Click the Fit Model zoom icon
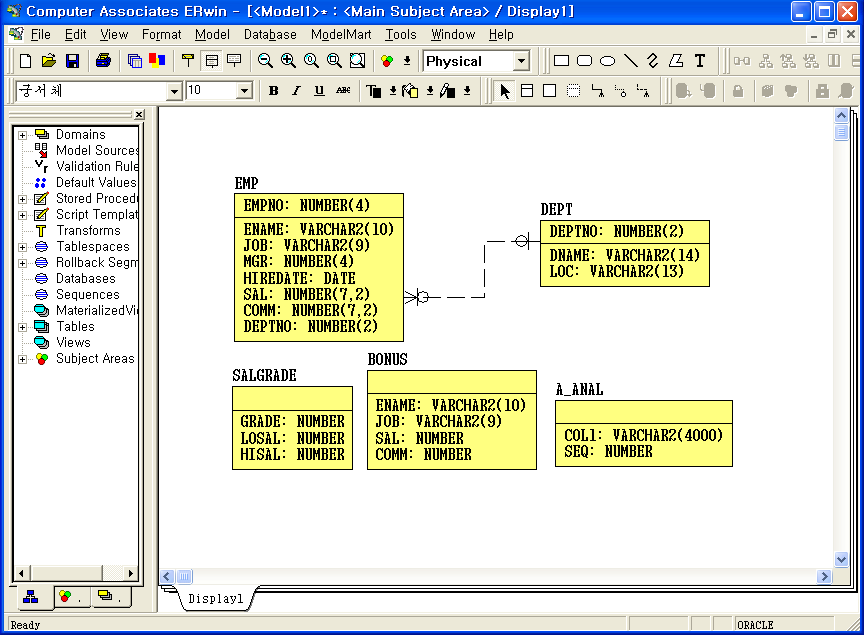The width and height of the screenshot is (864, 635). pos(358,61)
